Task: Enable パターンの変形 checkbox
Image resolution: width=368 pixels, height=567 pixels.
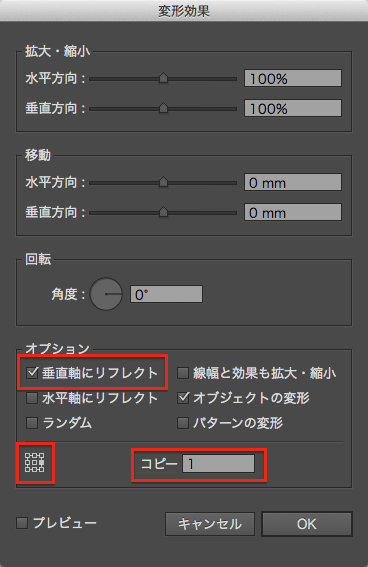Action: click(183, 423)
